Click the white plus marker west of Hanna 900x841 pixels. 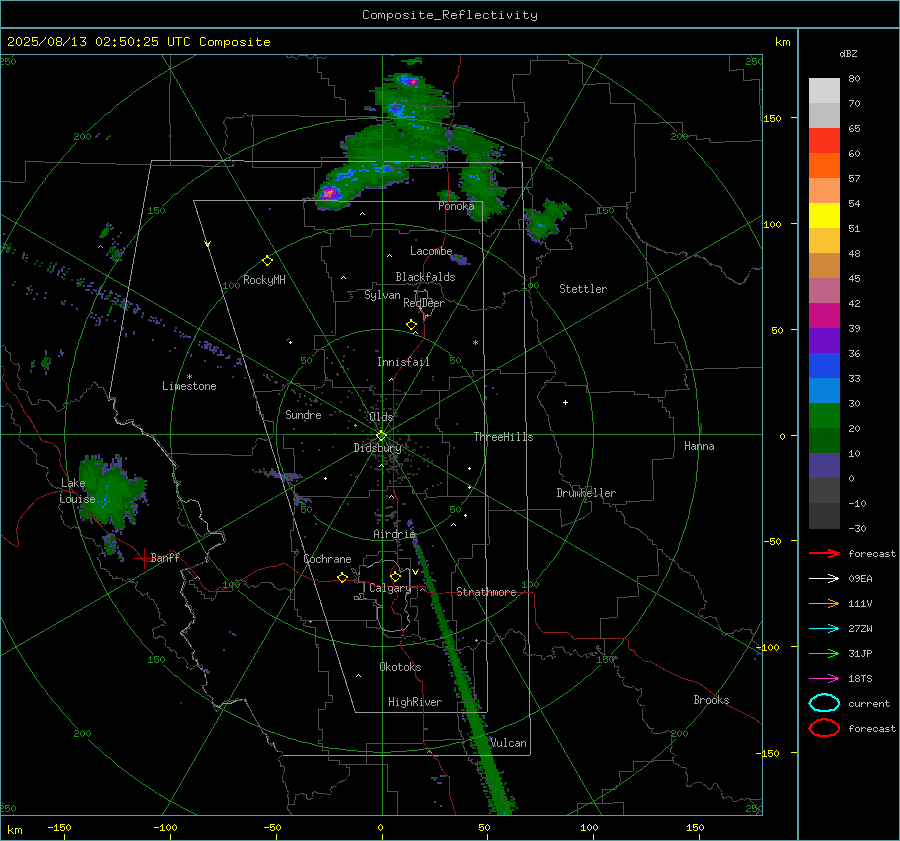565,402
